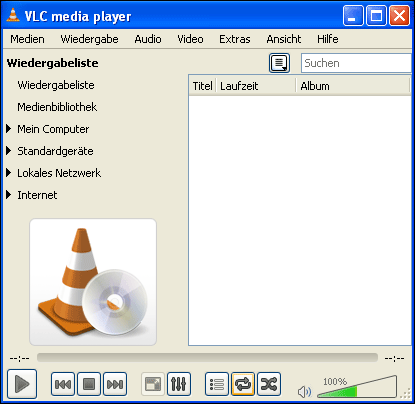The width and height of the screenshot is (415, 404).
Task: Click the VLC cone title bar icon
Action: [13, 15]
